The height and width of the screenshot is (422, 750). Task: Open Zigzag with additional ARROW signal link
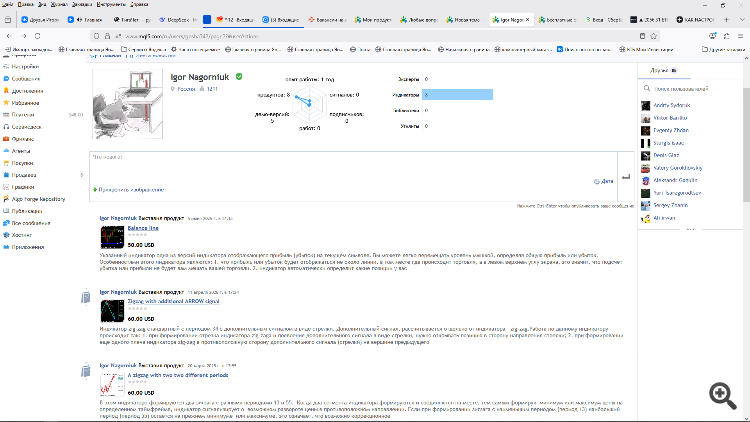pyautogui.click(x=174, y=301)
